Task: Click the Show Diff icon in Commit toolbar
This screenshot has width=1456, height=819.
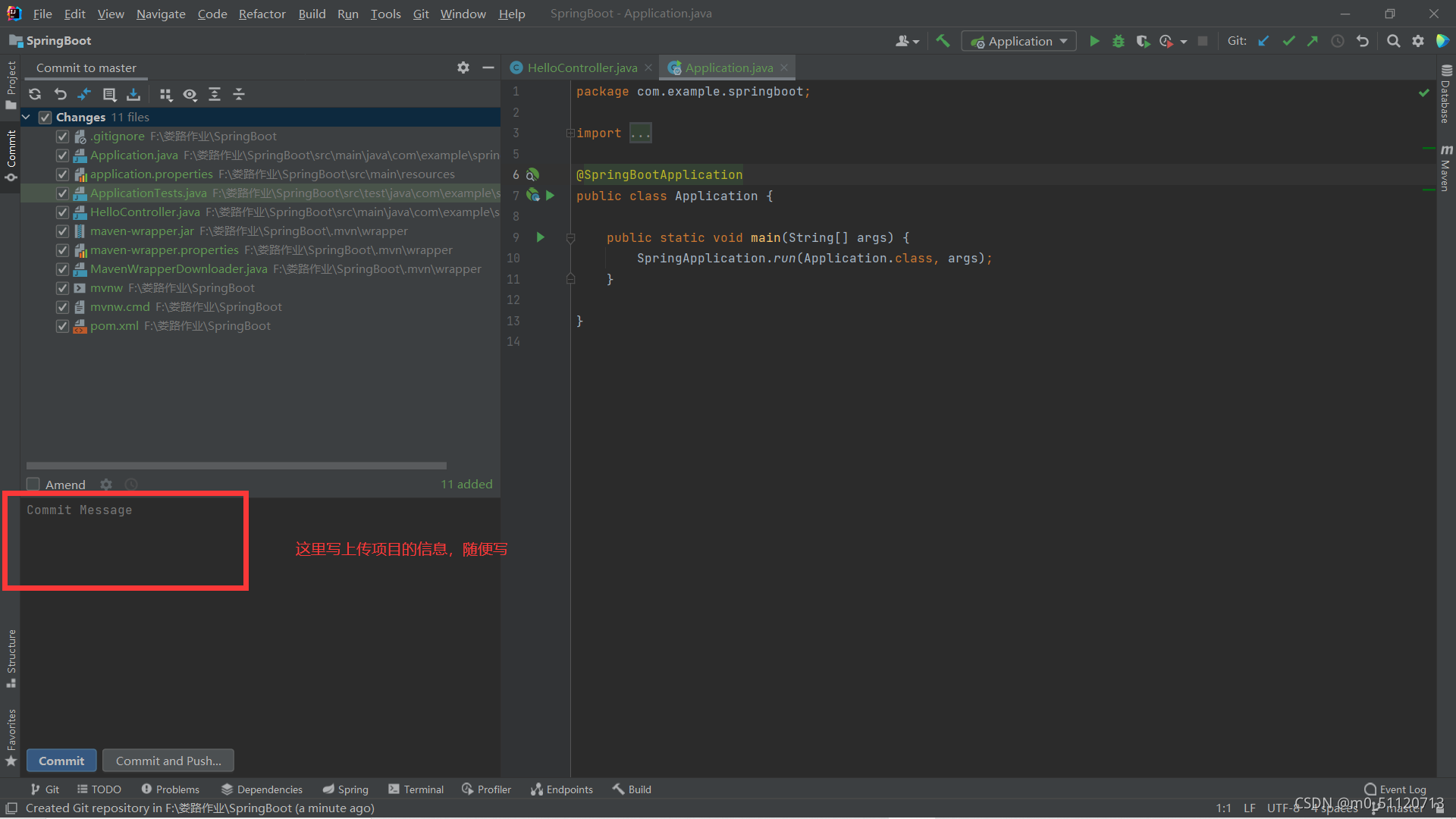Action: tap(84, 94)
